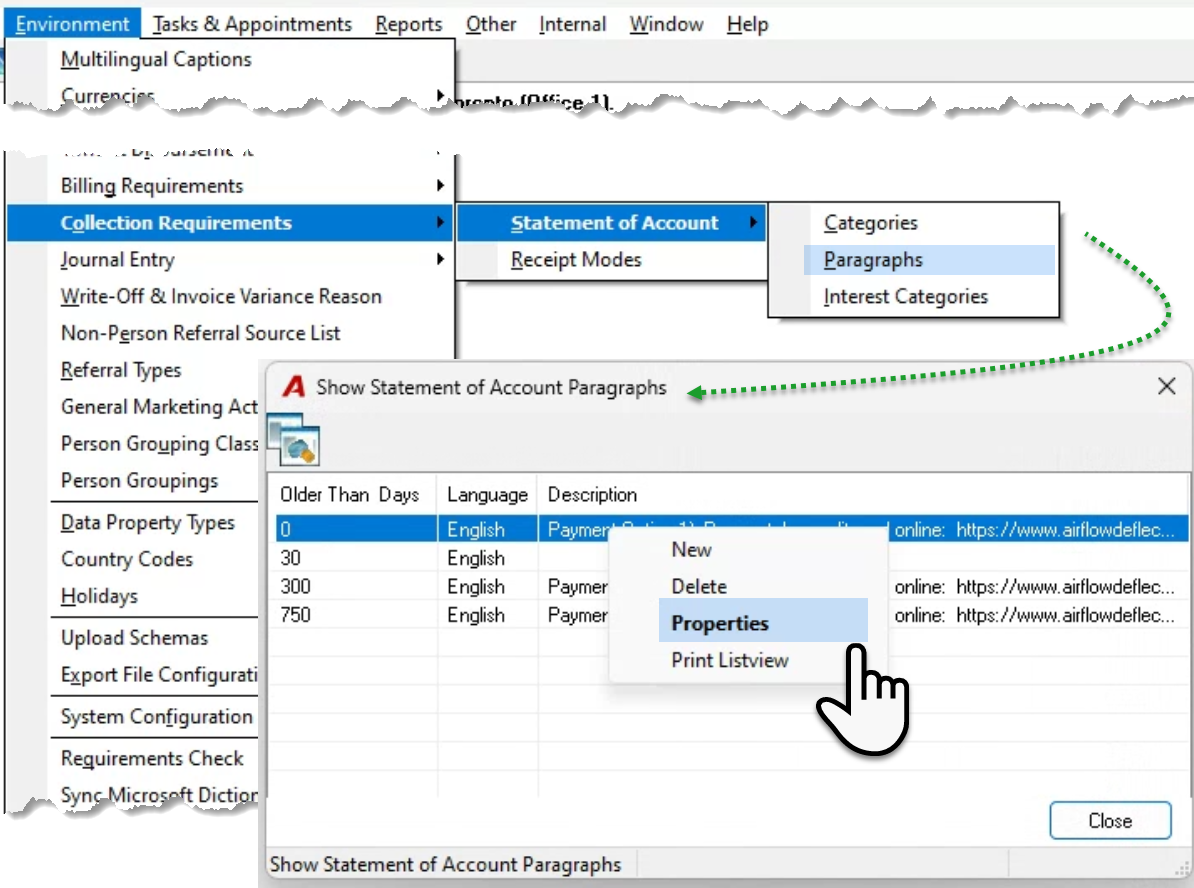Open System Configuration menu item
This screenshot has height=888, width=1194.
133,717
